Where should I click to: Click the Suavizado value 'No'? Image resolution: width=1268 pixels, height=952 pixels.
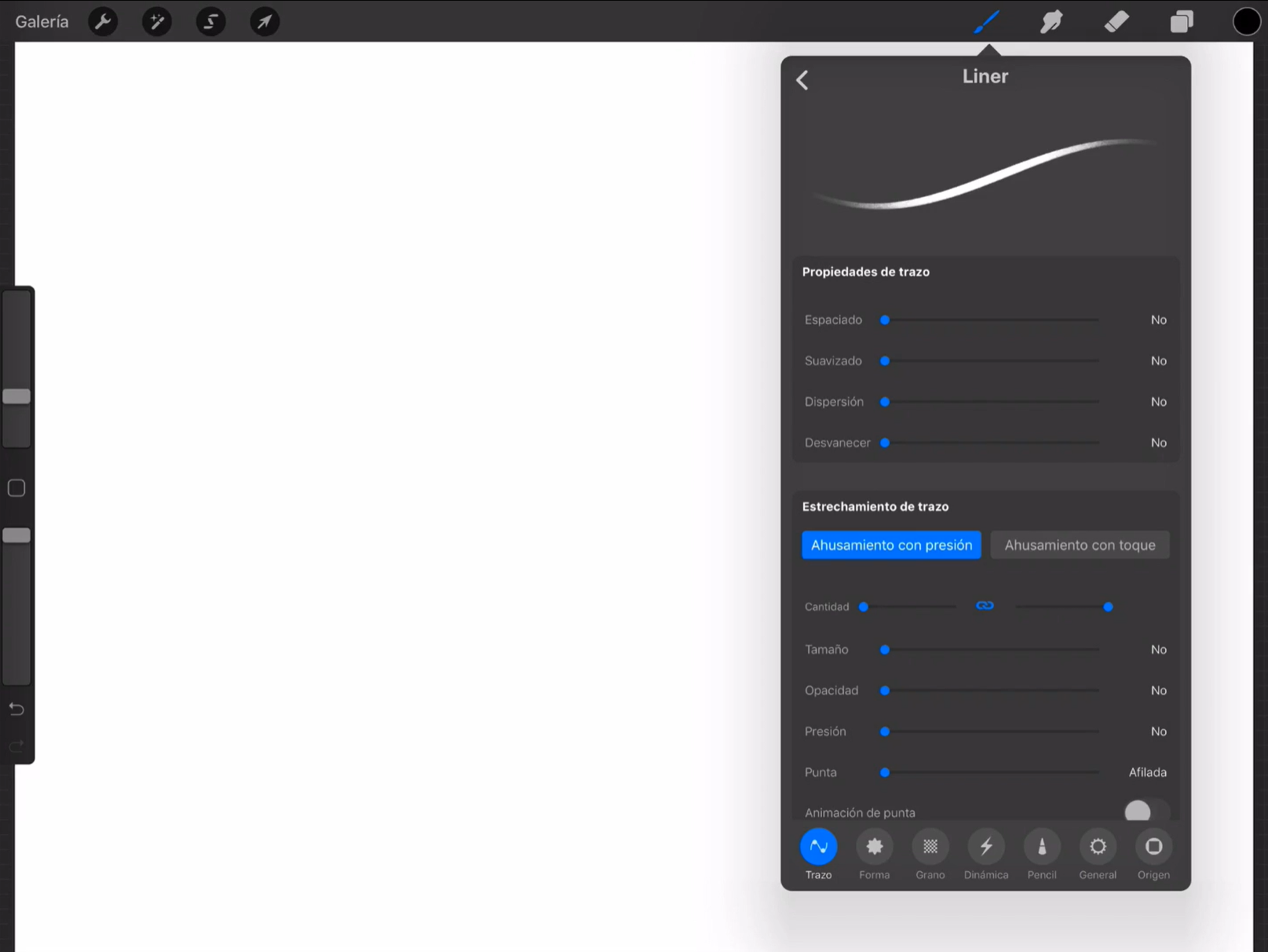pos(1159,361)
